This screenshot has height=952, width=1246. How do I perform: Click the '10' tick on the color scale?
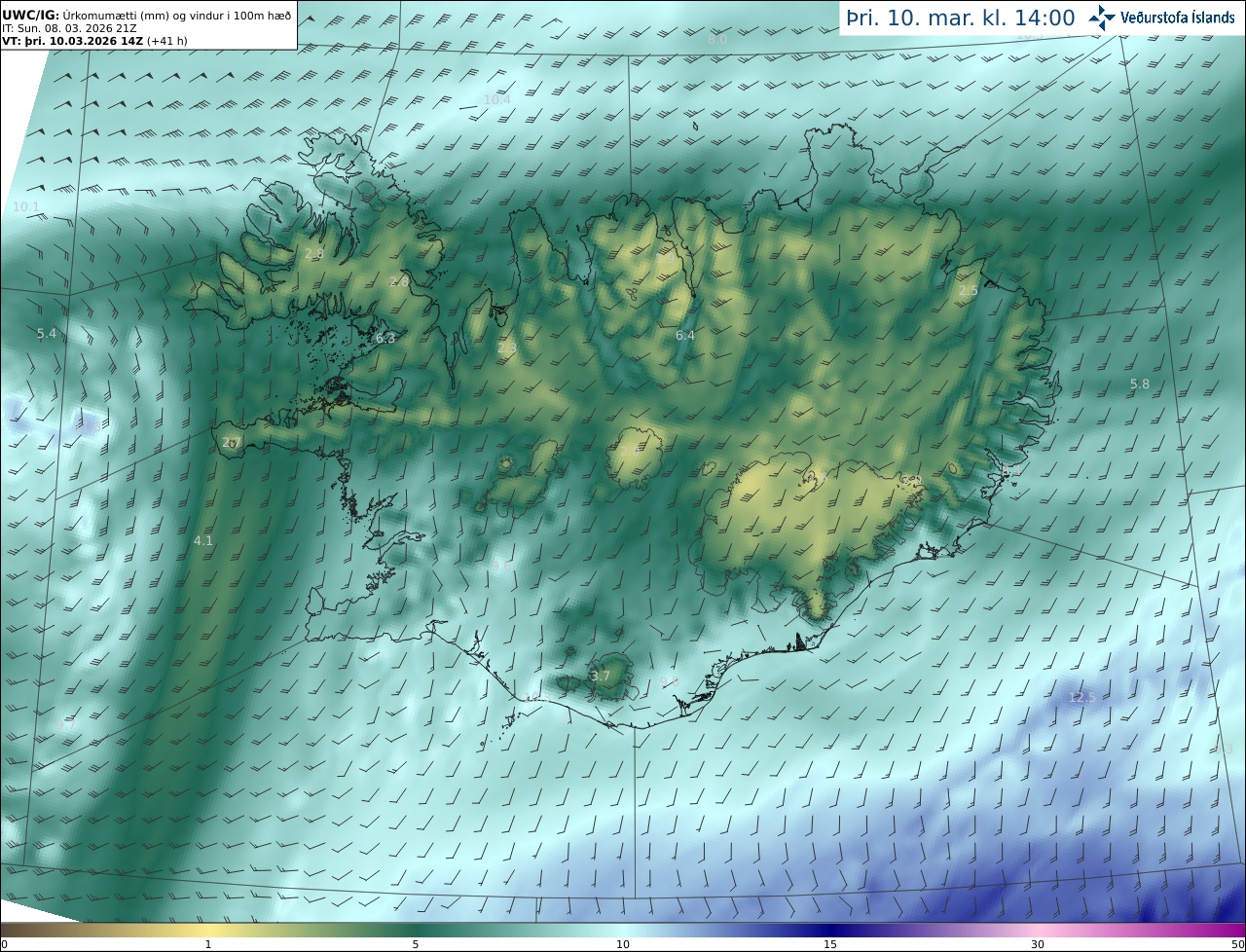point(623,944)
